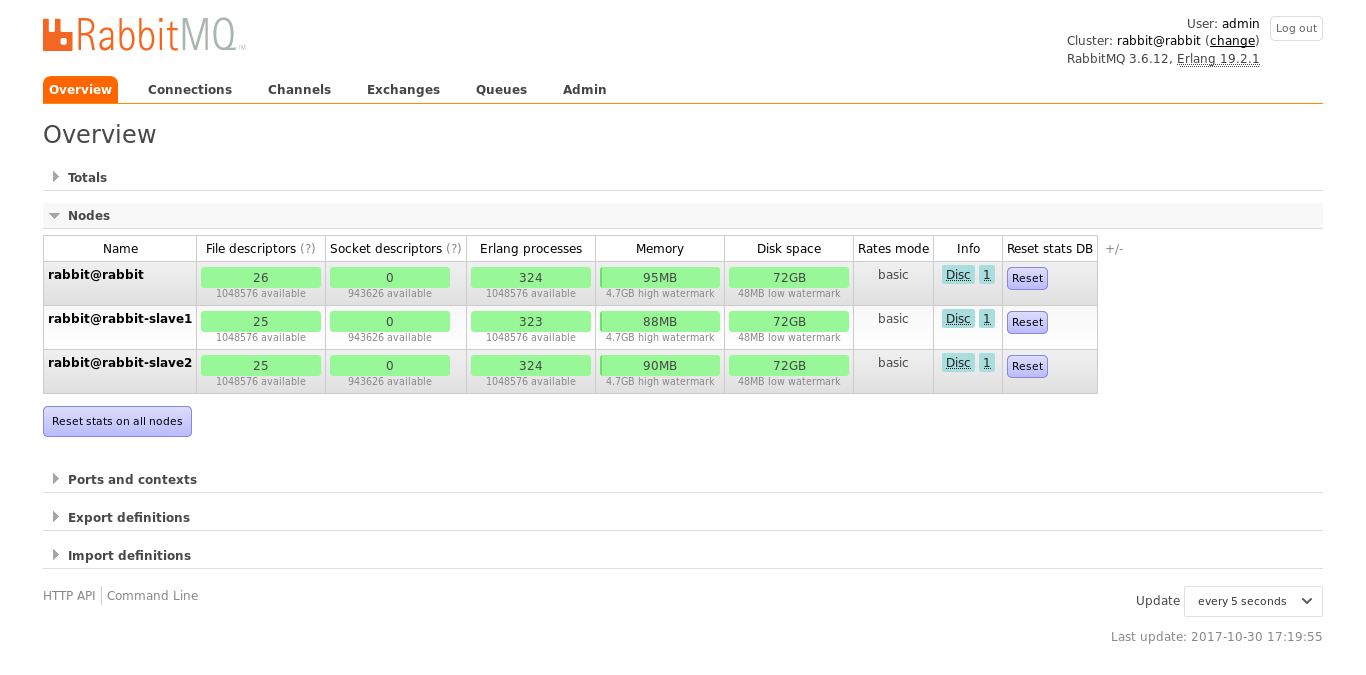Image resolution: width=1366 pixels, height=675 pixels.
Task: Open the update interval dropdown
Action: 1253,601
